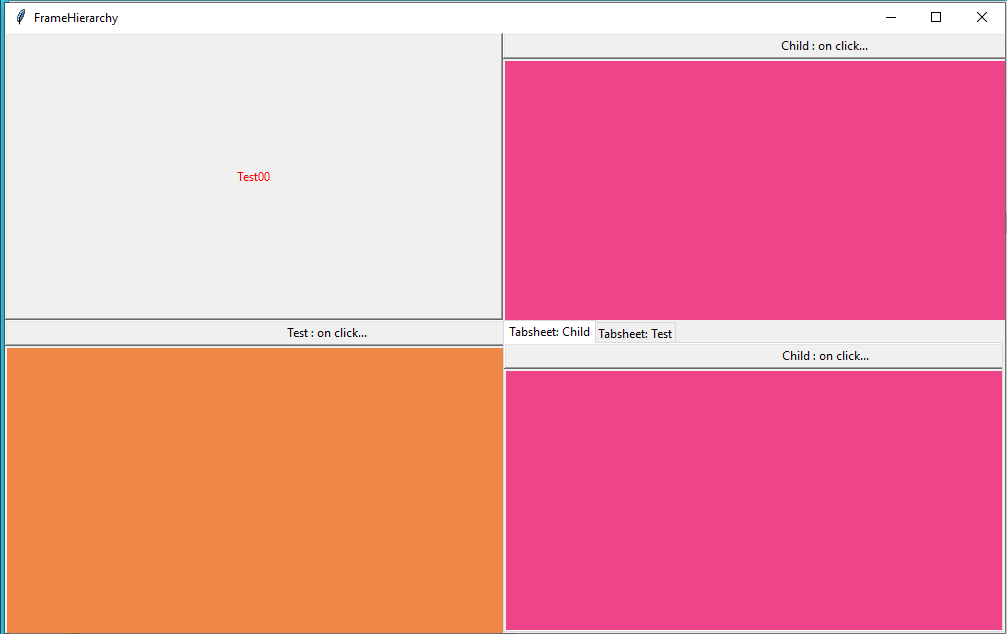
Task: Maximize the FrameHierarchy window
Action: (936, 17)
